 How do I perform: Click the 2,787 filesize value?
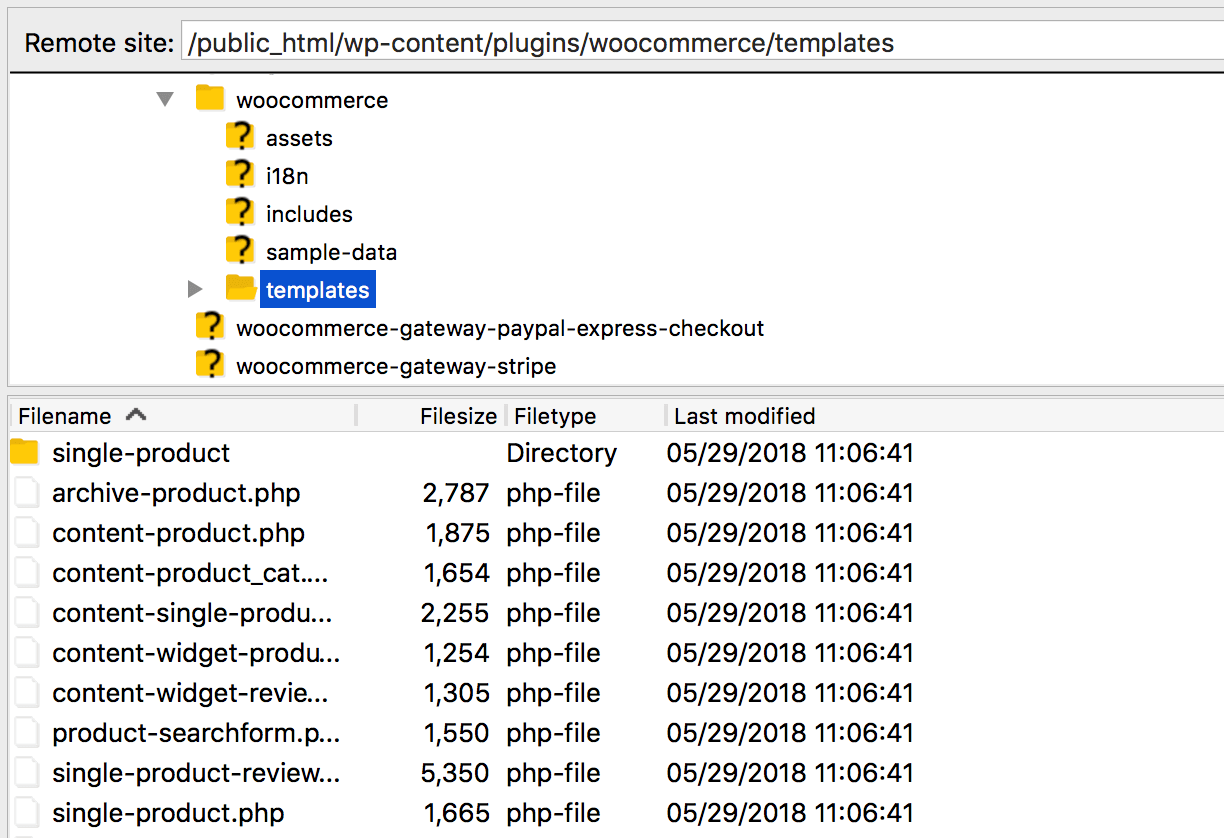tap(456, 493)
